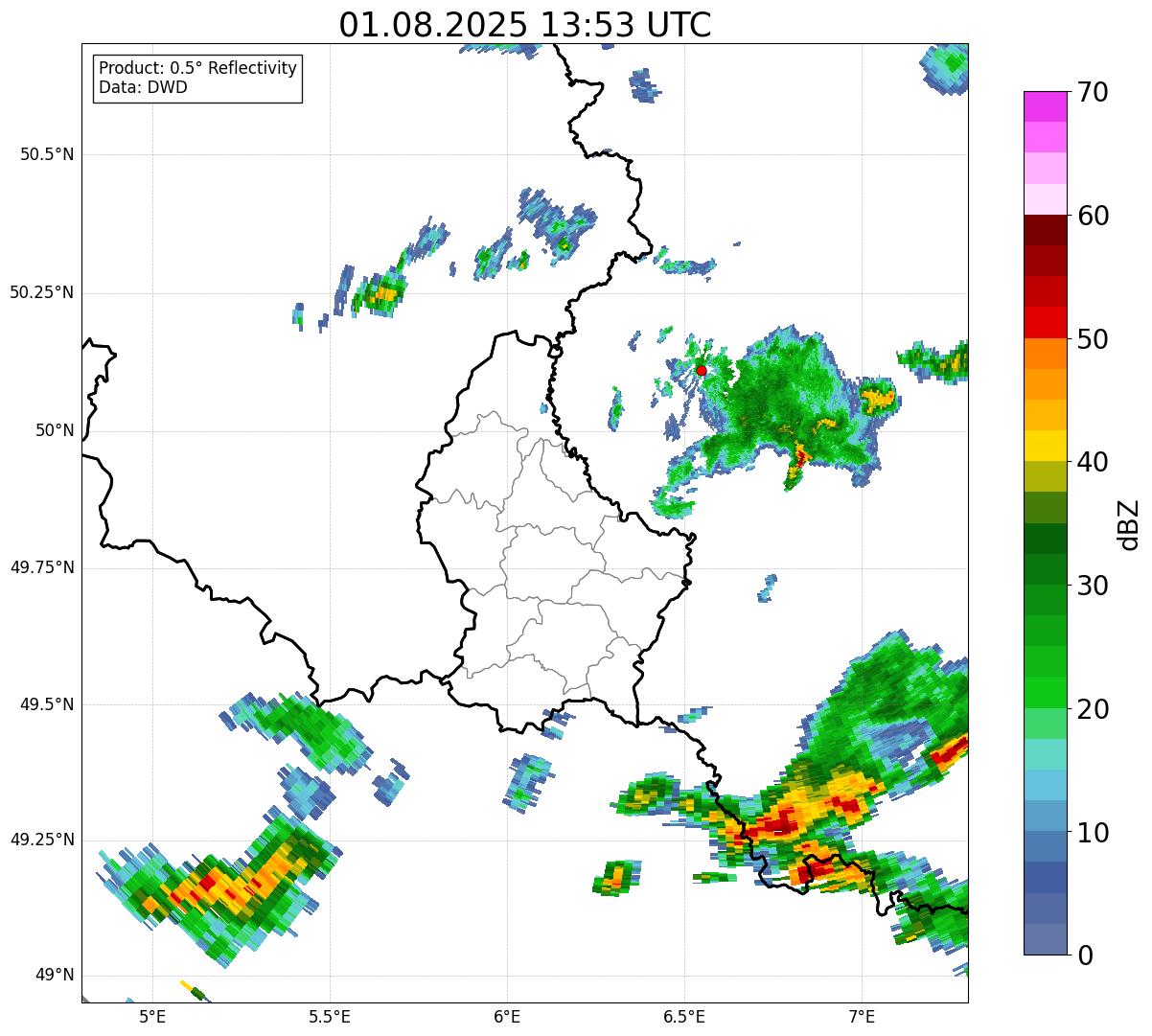This screenshot has height=1036, width=1152.
Task: Click the longitude label "5°E"
Action: [152, 1017]
